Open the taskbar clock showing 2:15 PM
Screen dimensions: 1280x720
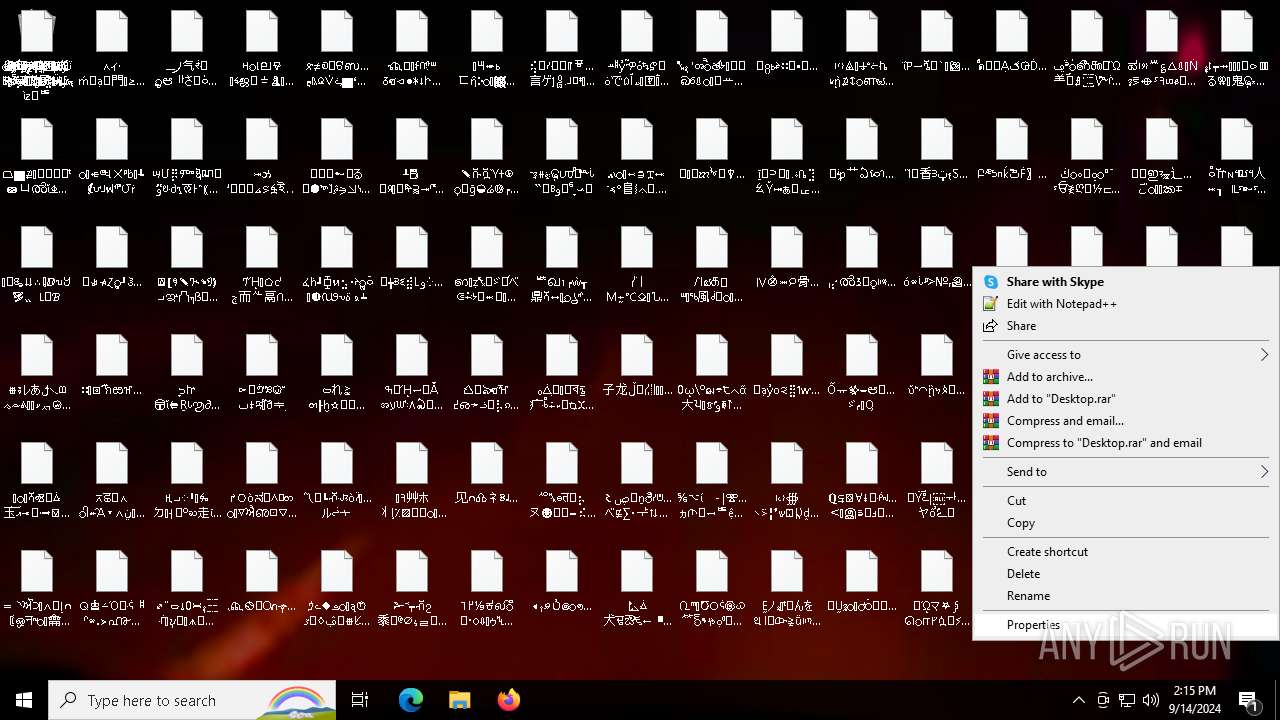pyautogui.click(x=1194, y=700)
